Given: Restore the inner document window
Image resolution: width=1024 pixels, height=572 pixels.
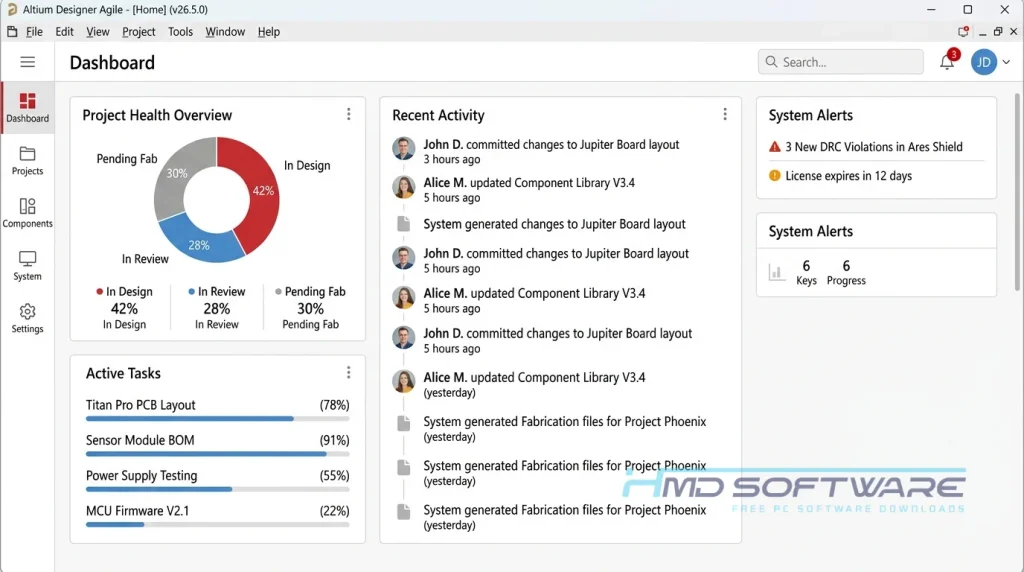Looking at the screenshot, I should coord(998,31).
